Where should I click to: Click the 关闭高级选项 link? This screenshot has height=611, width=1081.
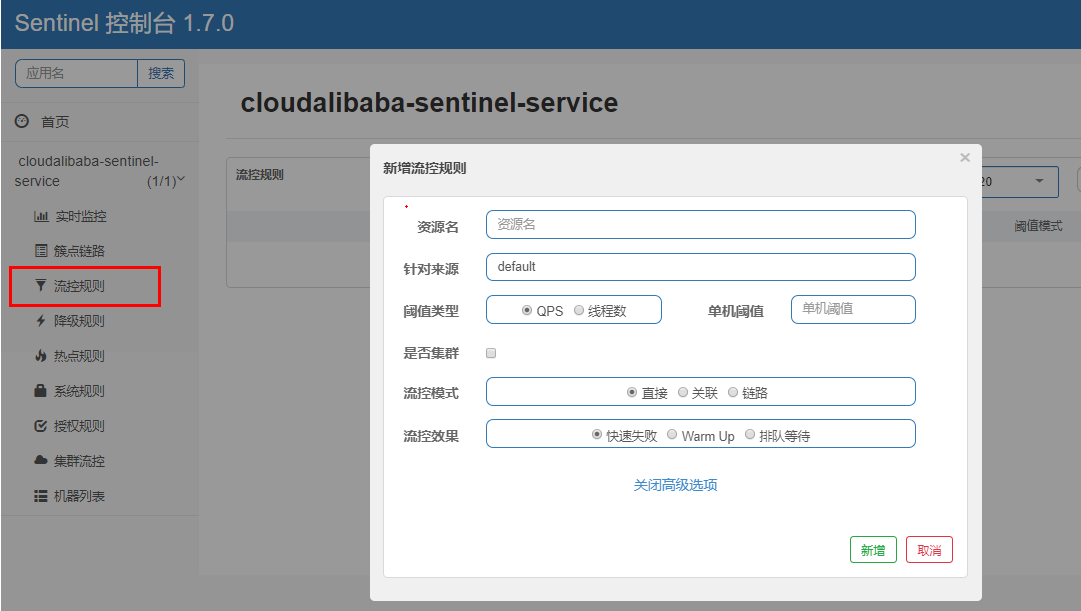click(x=675, y=485)
